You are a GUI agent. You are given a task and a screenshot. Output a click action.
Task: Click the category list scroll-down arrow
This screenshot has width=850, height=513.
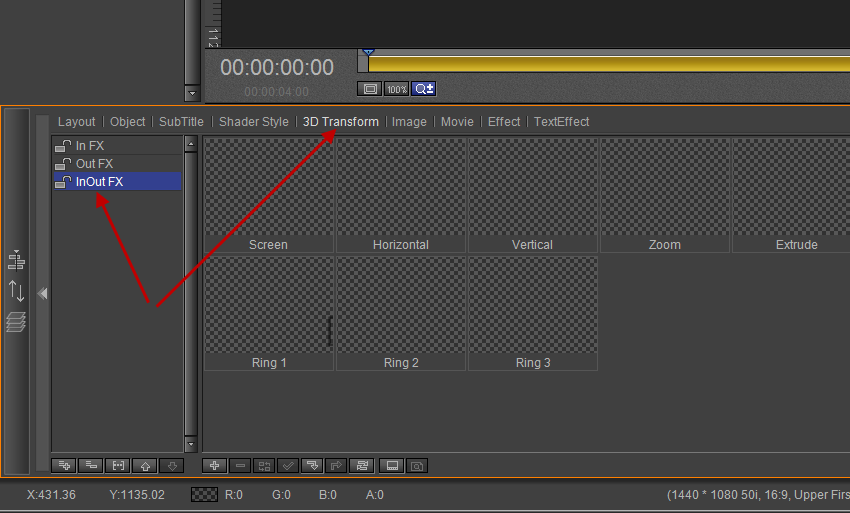click(x=190, y=445)
